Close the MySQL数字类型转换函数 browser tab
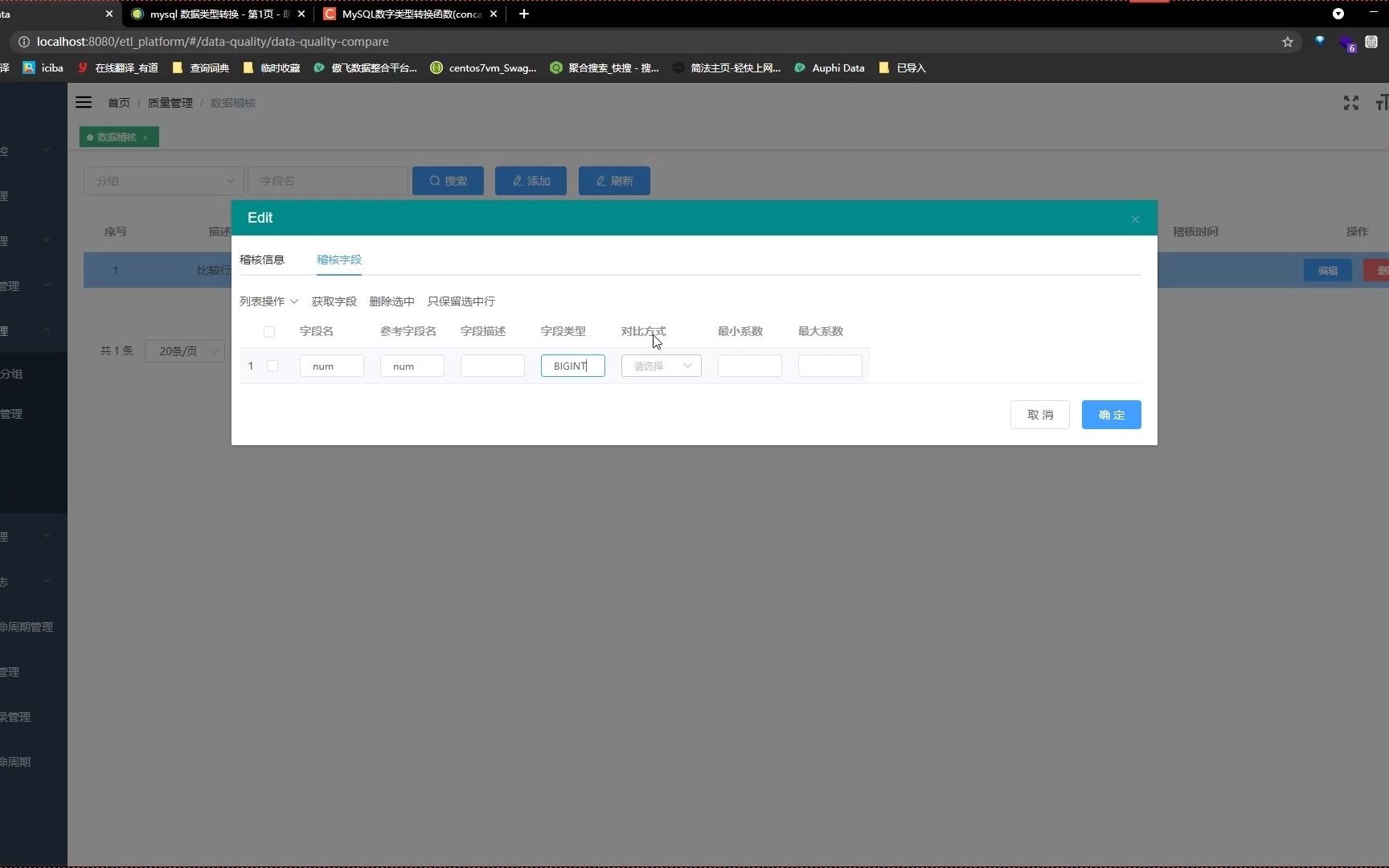Image resolution: width=1389 pixels, height=868 pixels. pyautogui.click(x=494, y=14)
